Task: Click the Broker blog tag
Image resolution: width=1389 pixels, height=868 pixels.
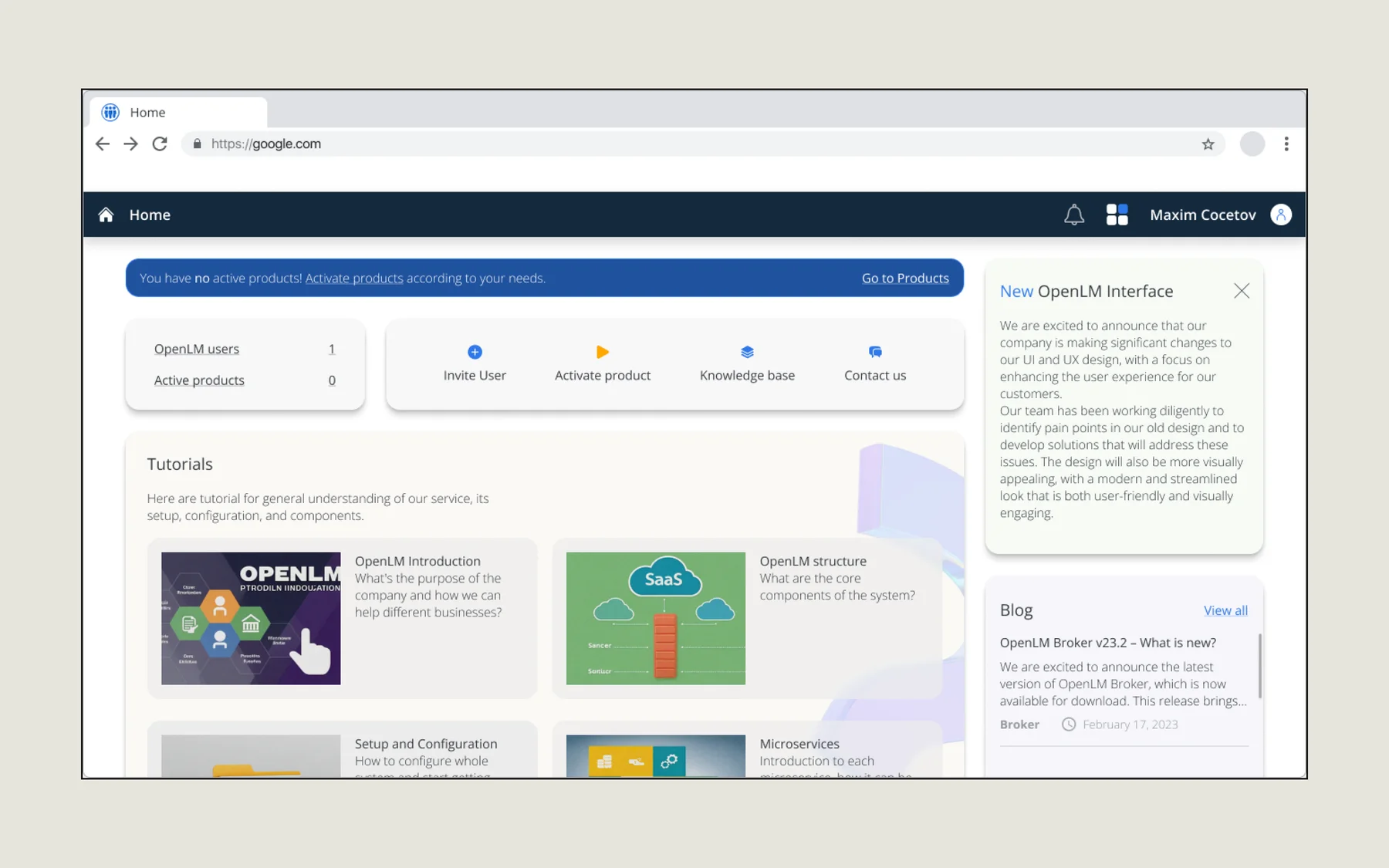Action: point(1019,724)
